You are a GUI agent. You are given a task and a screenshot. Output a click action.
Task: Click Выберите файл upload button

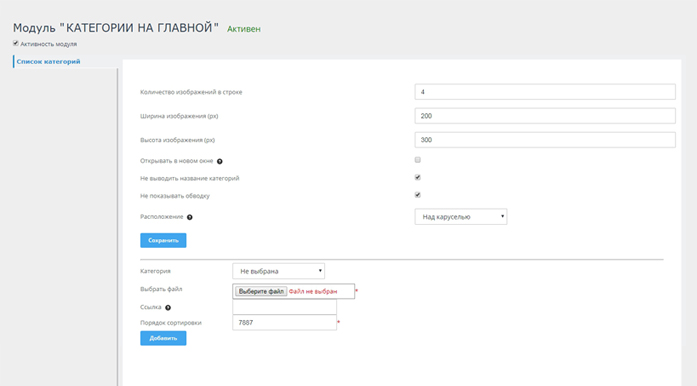click(x=261, y=292)
